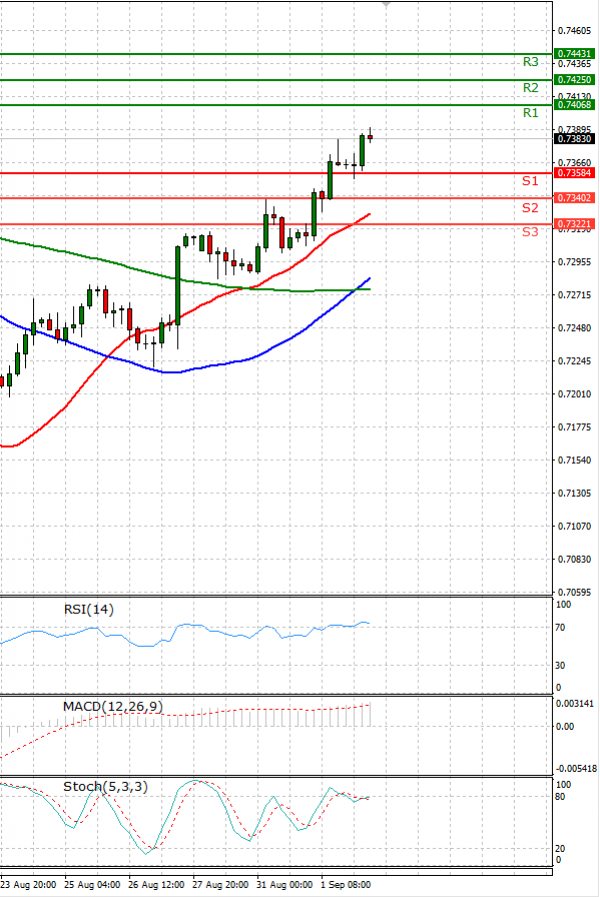The image size is (600, 897).
Task: Select the S1 line label
Action: [x=530, y=181]
